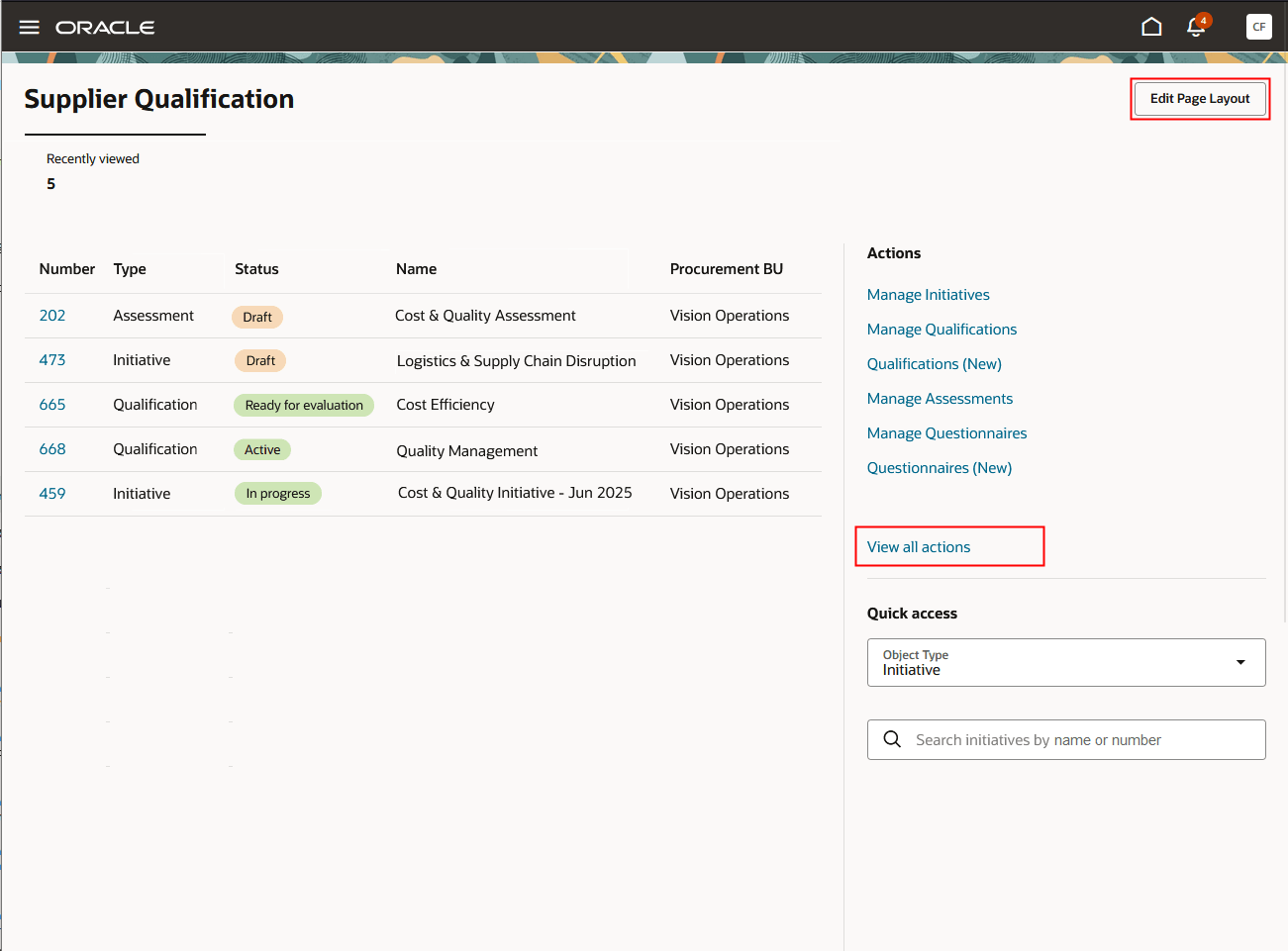Click the Active status badge
1288x951 pixels.
coord(262,449)
